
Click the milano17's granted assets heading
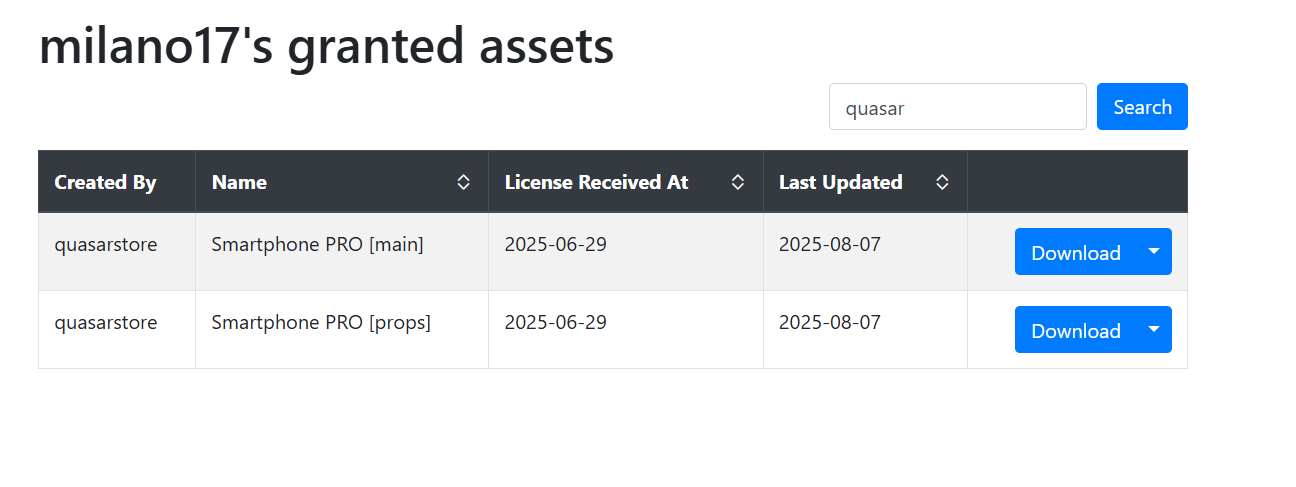(x=326, y=45)
